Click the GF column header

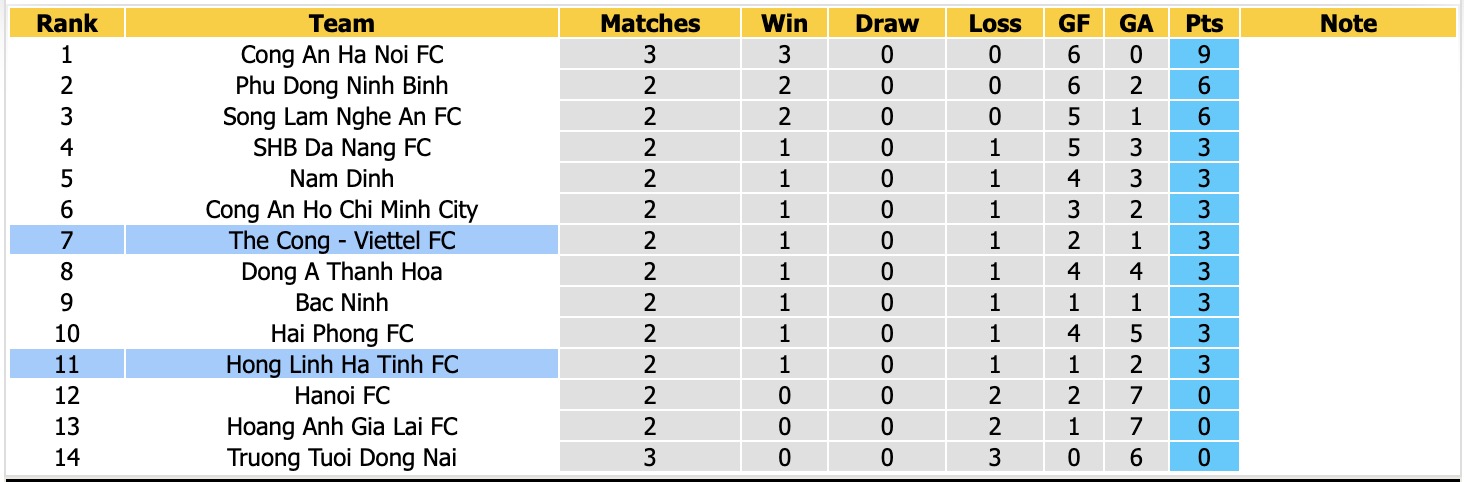(1074, 23)
